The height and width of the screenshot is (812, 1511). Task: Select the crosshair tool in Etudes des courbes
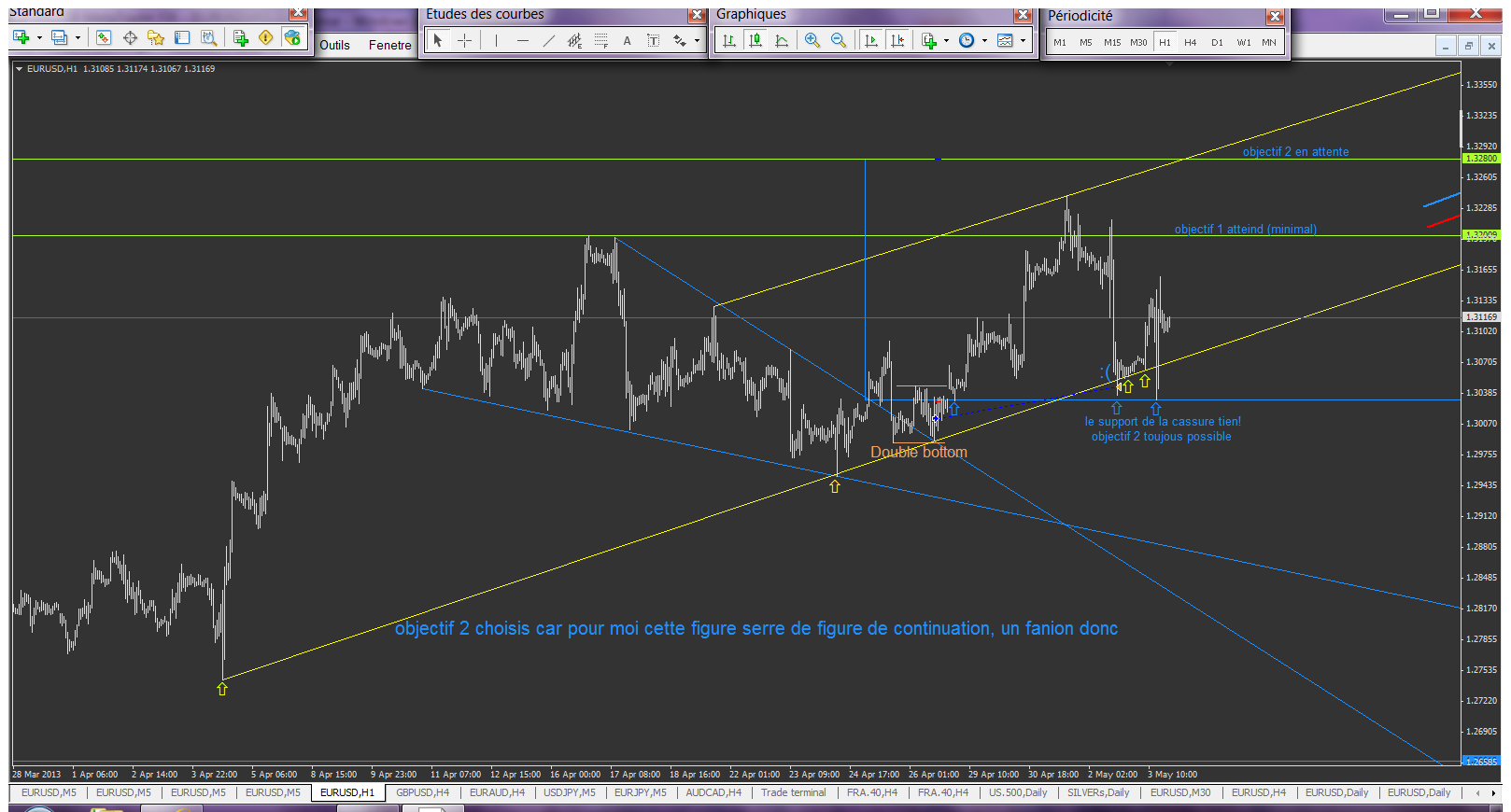pos(464,40)
